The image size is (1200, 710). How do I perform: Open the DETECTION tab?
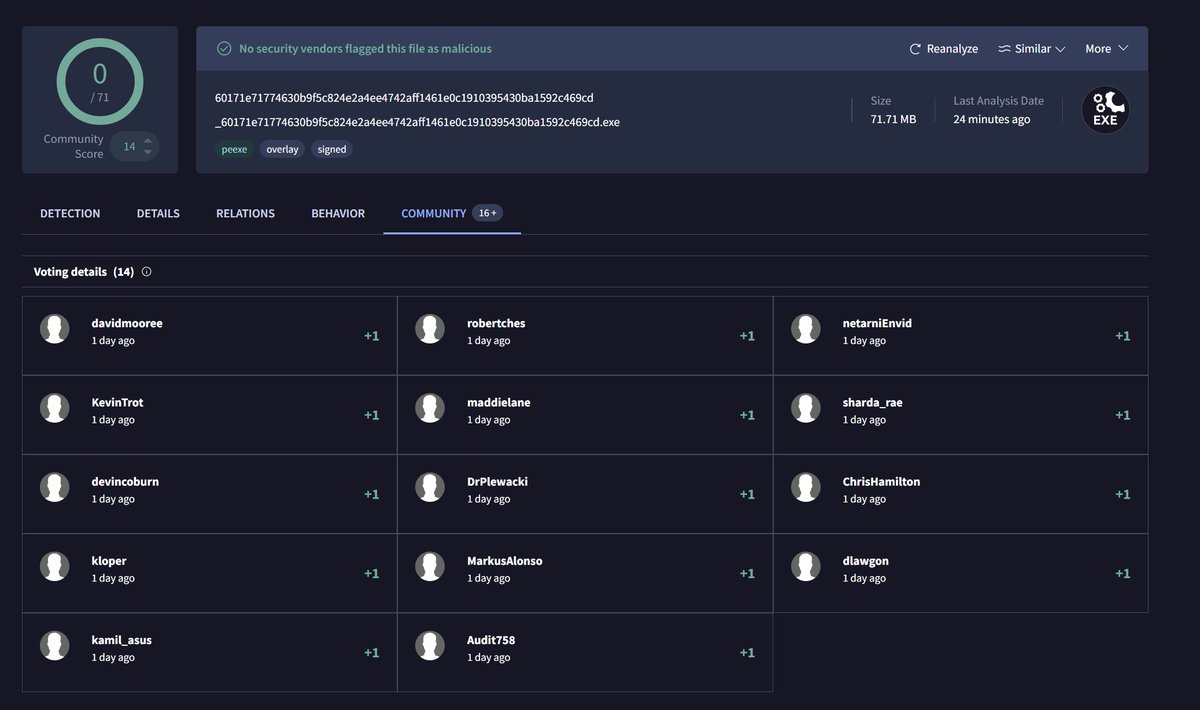70,213
